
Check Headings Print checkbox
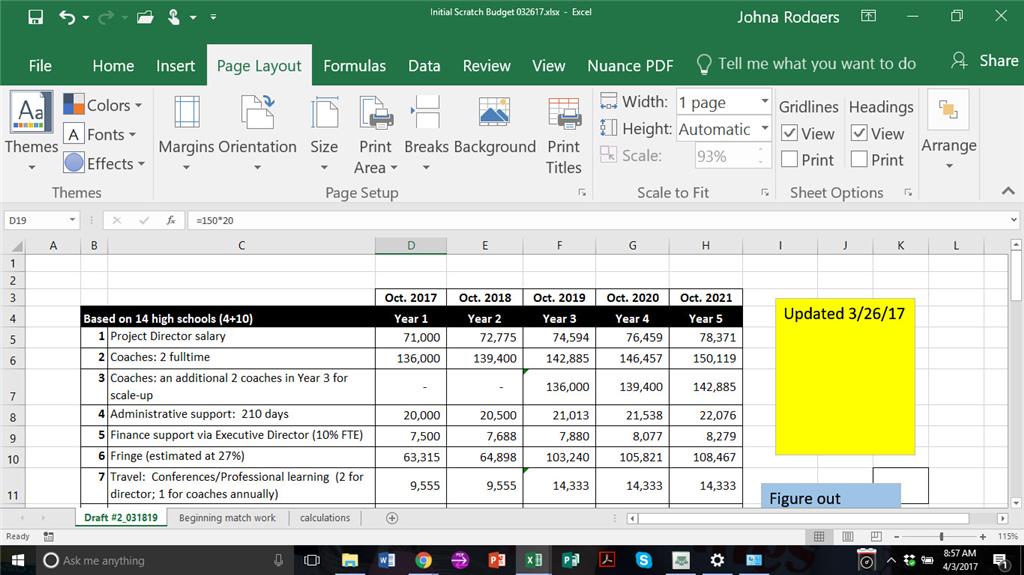859,159
